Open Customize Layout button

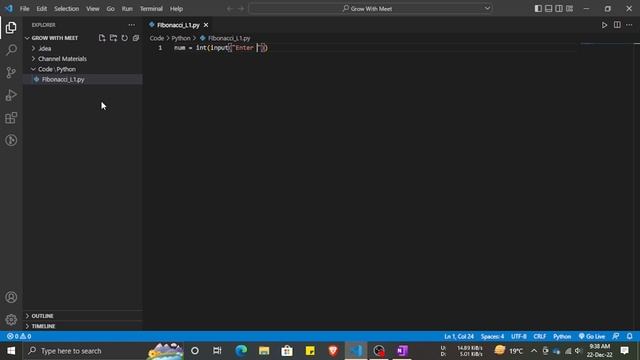(x=569, y=9)
